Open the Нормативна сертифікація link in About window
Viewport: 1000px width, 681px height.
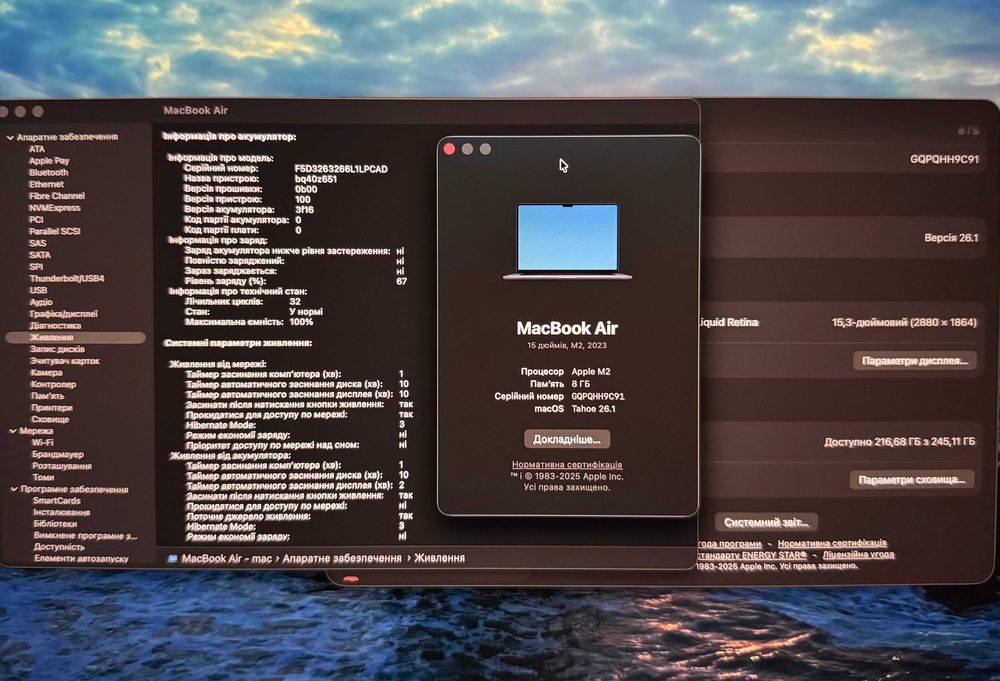click(x=567, y=465)
